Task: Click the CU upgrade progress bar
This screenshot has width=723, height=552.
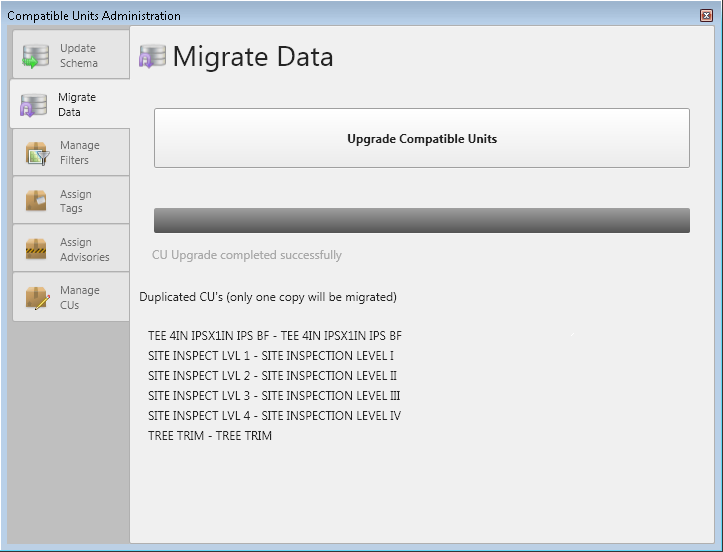Action: coord(421,220)
